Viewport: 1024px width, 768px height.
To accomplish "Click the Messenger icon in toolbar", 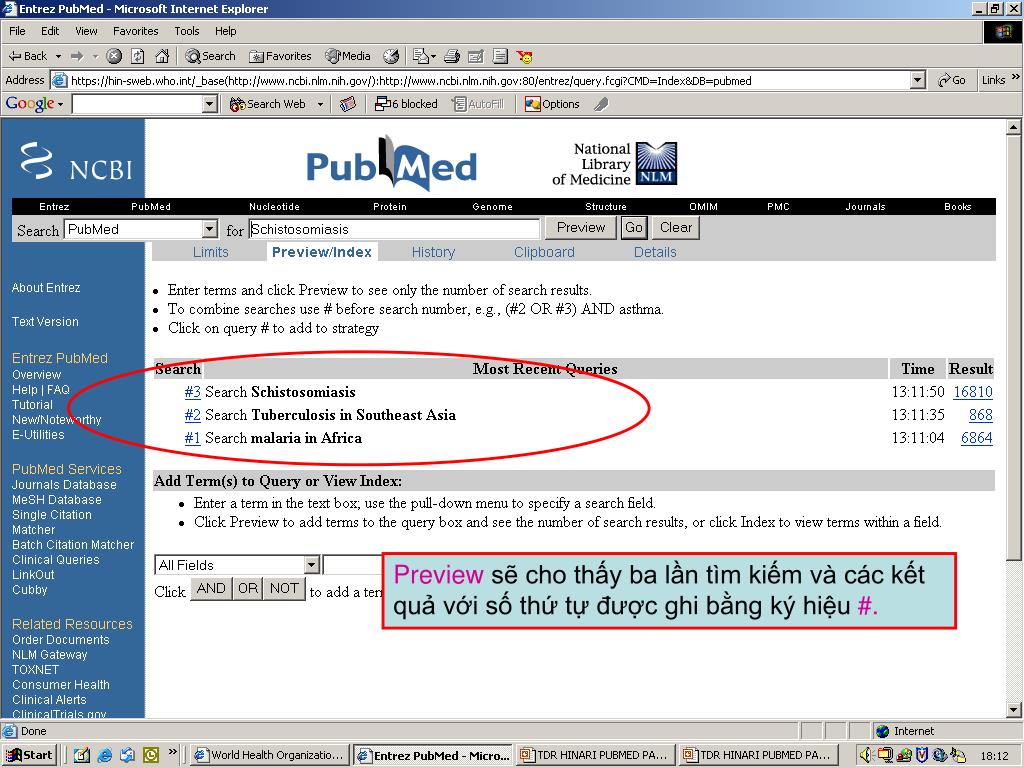I will click(524, 56).
